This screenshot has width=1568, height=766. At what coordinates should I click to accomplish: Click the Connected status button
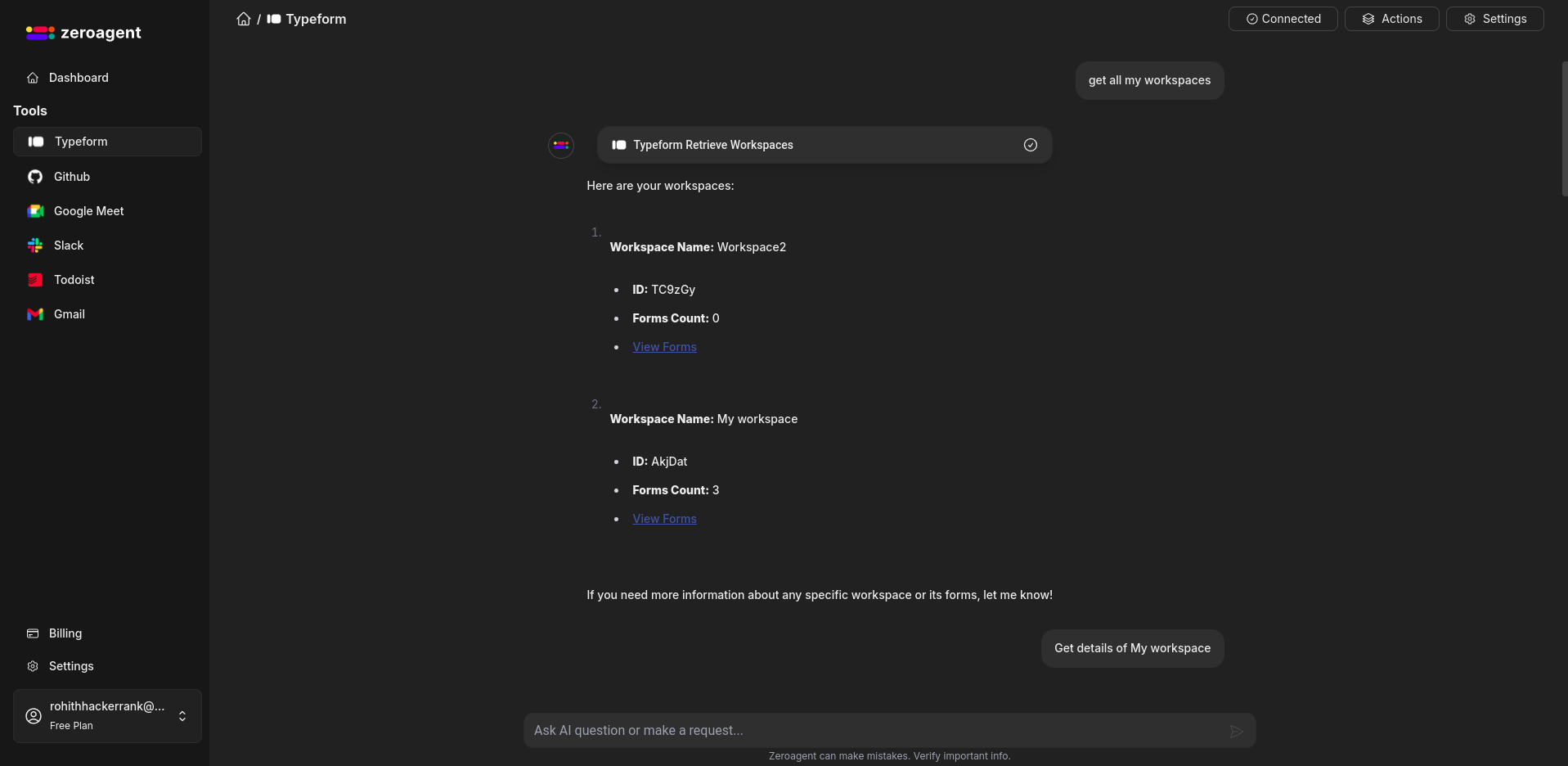(x=1283, y=19)
